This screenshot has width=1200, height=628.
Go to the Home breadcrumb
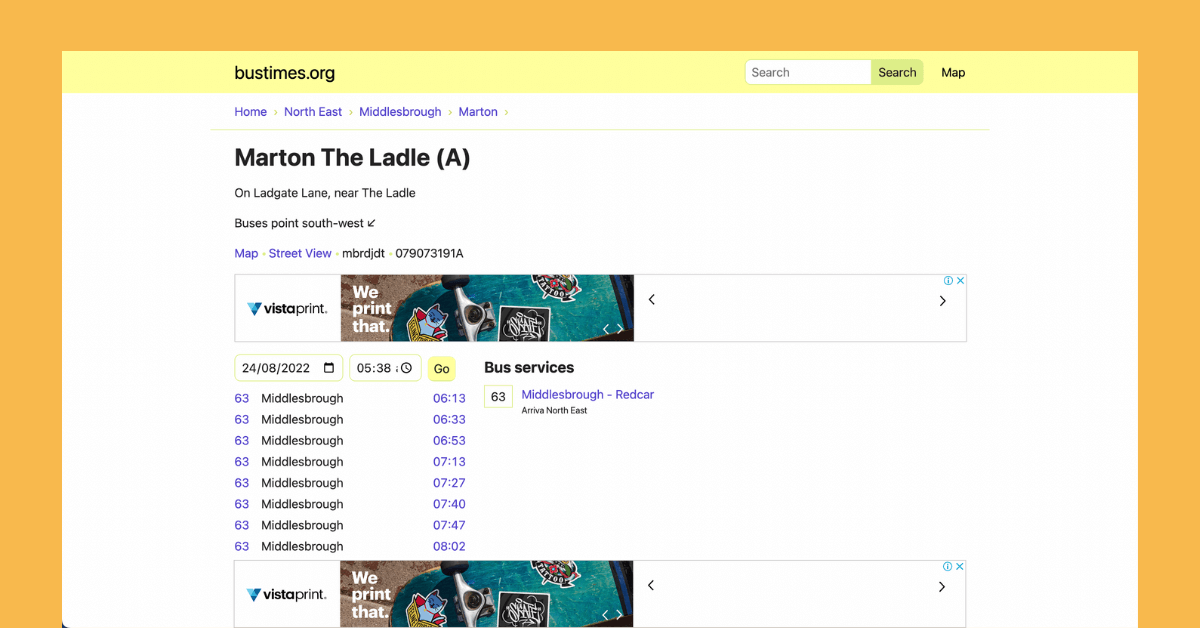[250, 111]
